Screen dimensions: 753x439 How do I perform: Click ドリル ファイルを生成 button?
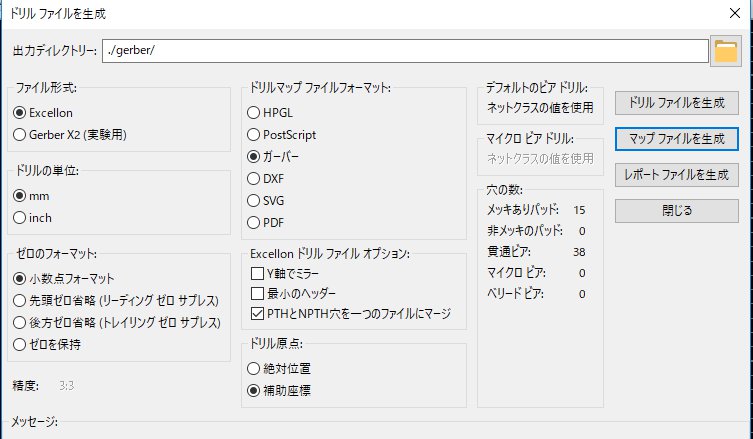coord(676,103)
